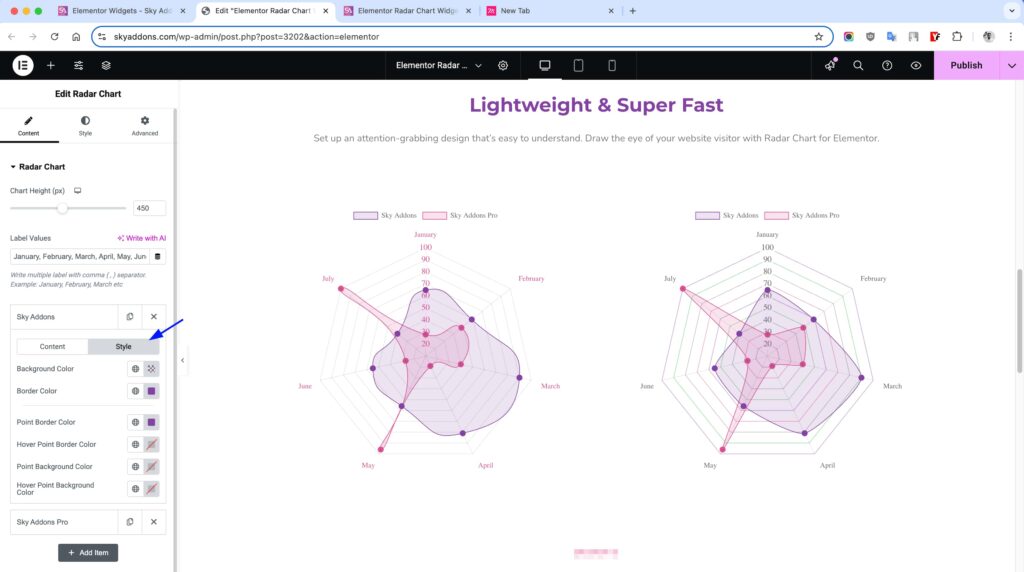Open Site Settings sliders icon
Screen dimensions: 1024x572
pyautogui.click(x=78, y=65)
